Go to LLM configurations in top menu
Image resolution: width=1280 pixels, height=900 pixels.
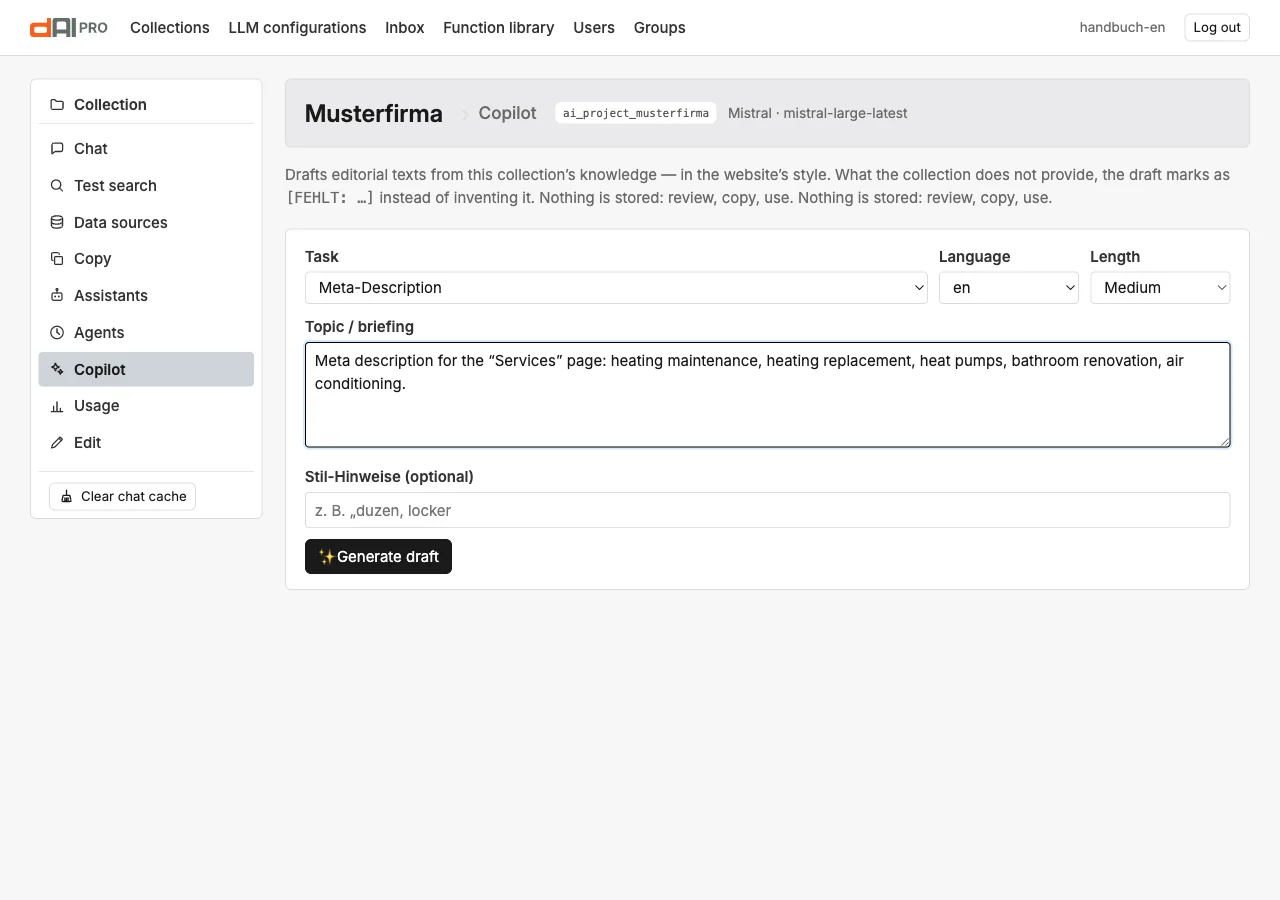[297, 28]
